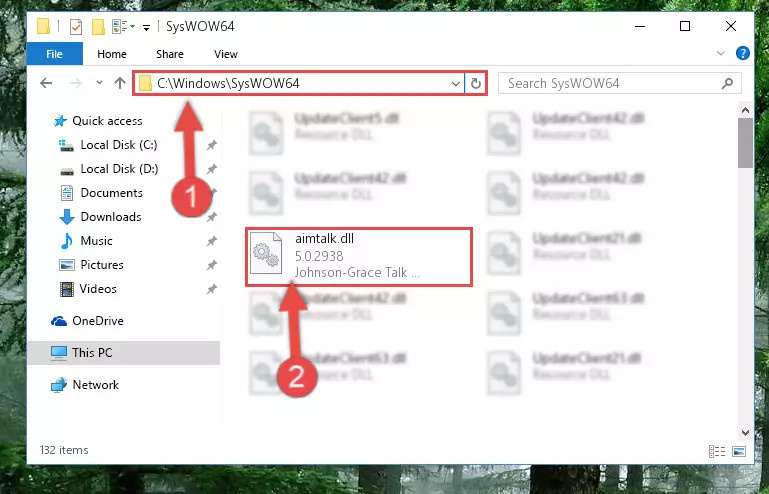Screen dimensions: 769x494
Task: Minimize the SysWOW64 window
Action: coord(640,26)
